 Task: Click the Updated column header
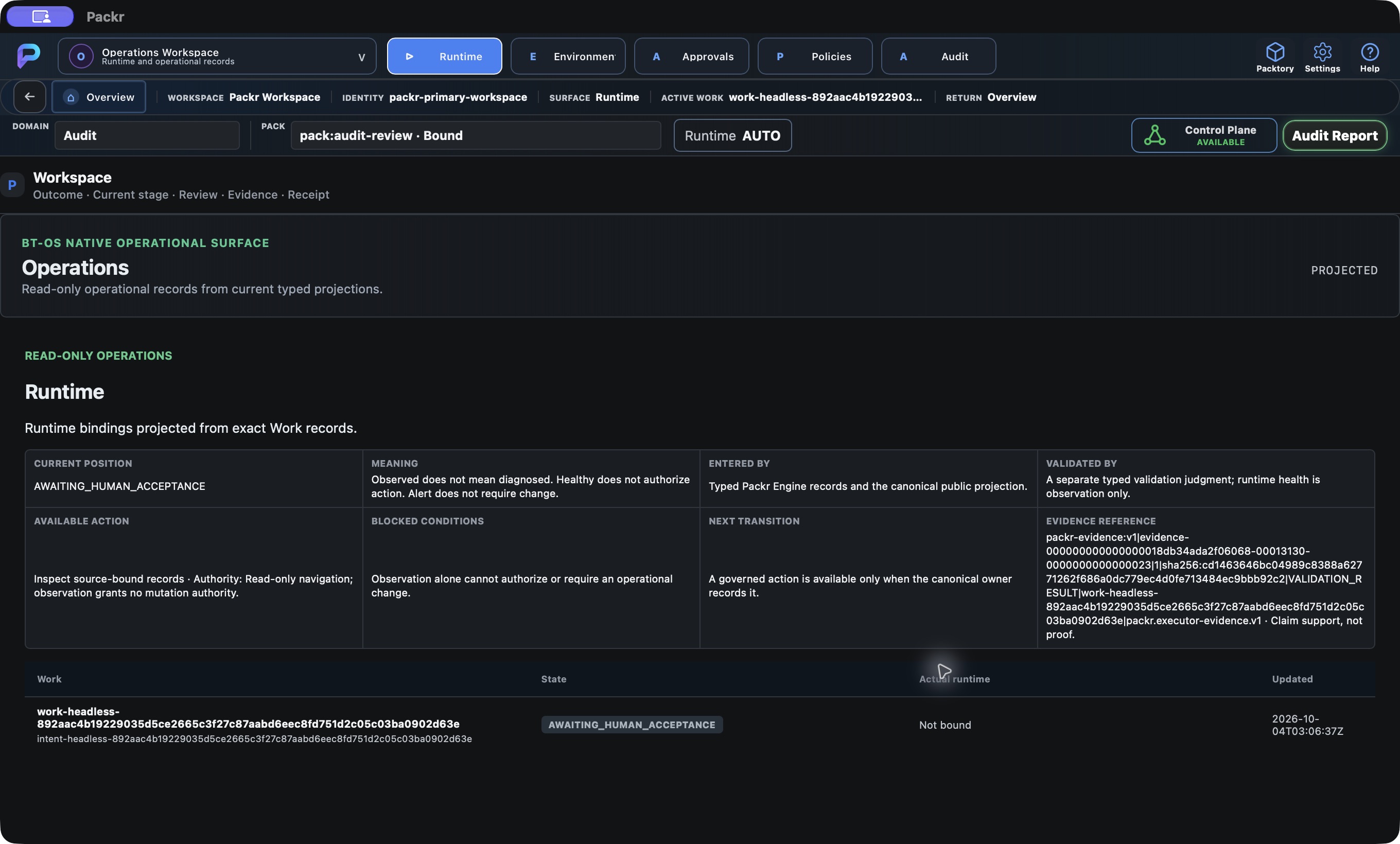1292,679
